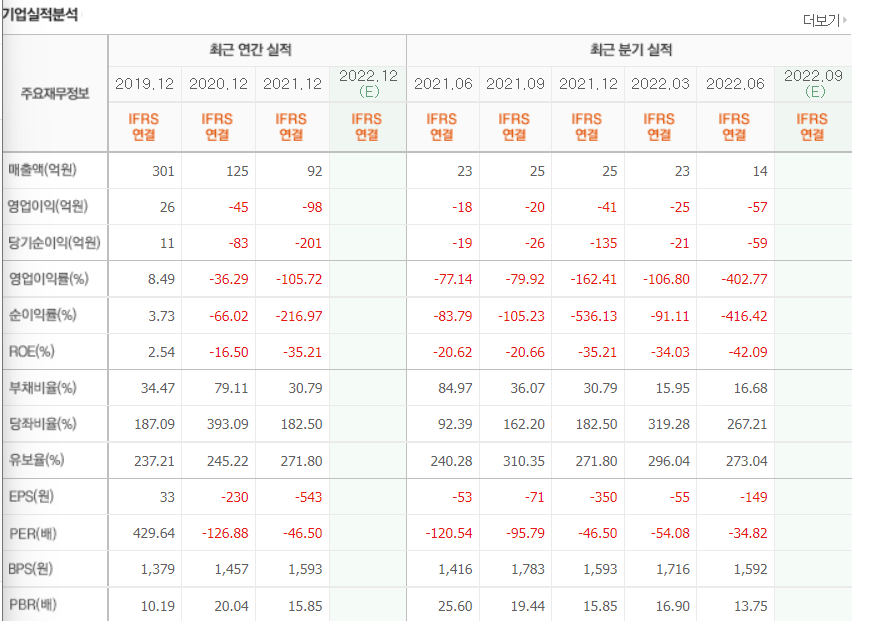The width and height of the screenshot is (872, 621).
Task: Click the 2022.09 (E) estimate column header
Action: [814, 83]
